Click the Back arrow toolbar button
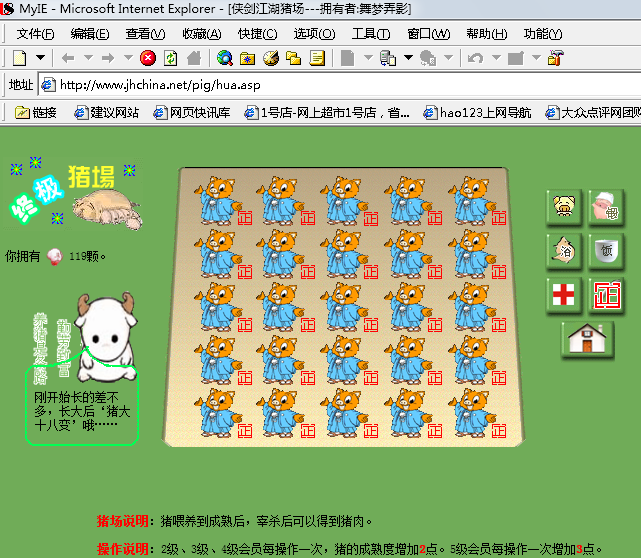 68,58
